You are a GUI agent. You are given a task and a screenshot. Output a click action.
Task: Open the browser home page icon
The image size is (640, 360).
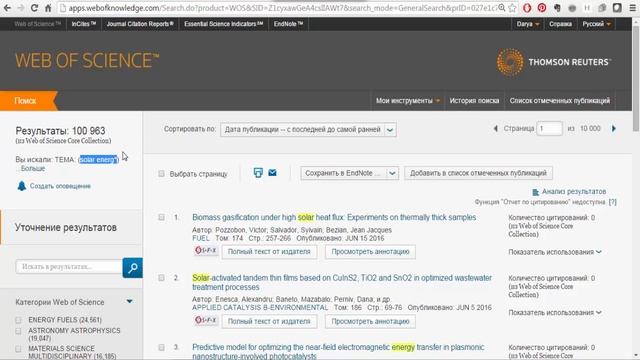[48, 8]
